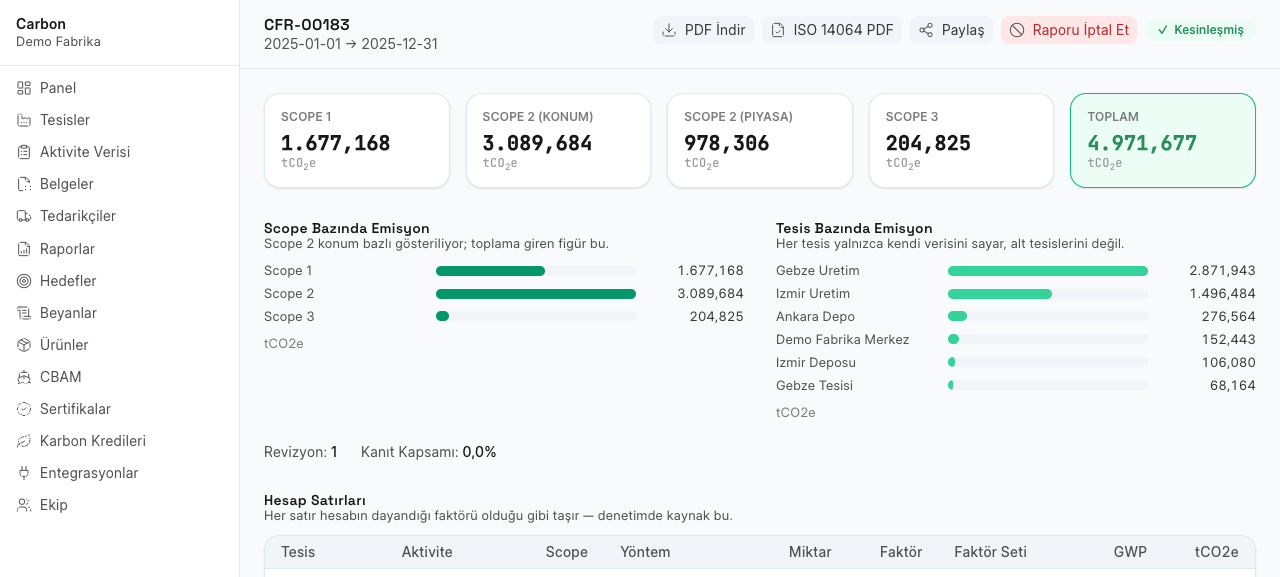The width and height of the screenshot is (1280, 577).
Task: Click the Gebze Tesisi value 68,164
Action: (x=1233, y=386)
